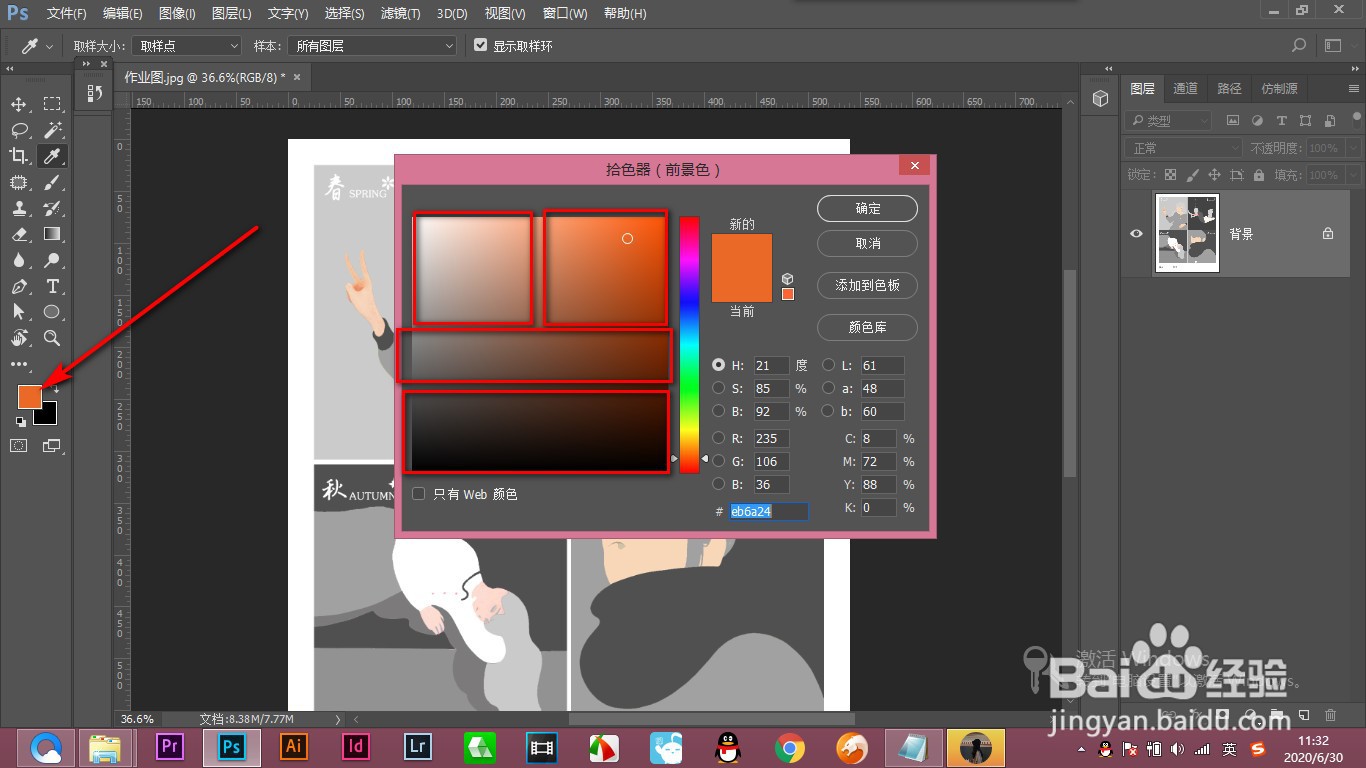The height and width of the screenshot is (768, 1366).
Task: Click the 添加到色板 button
Action: pyautogui.click(x=867, y=285)
